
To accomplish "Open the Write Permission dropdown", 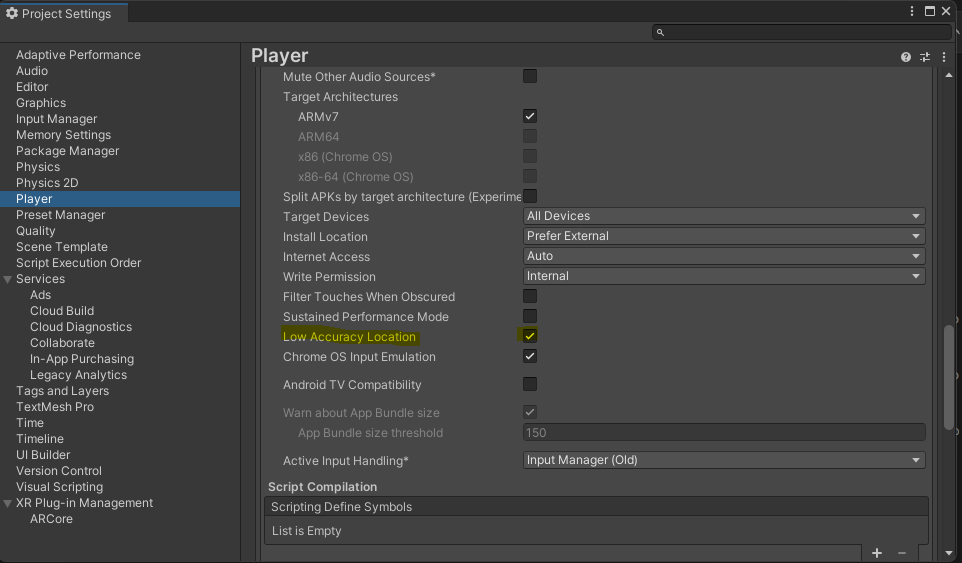I will (x=724, y=276).
